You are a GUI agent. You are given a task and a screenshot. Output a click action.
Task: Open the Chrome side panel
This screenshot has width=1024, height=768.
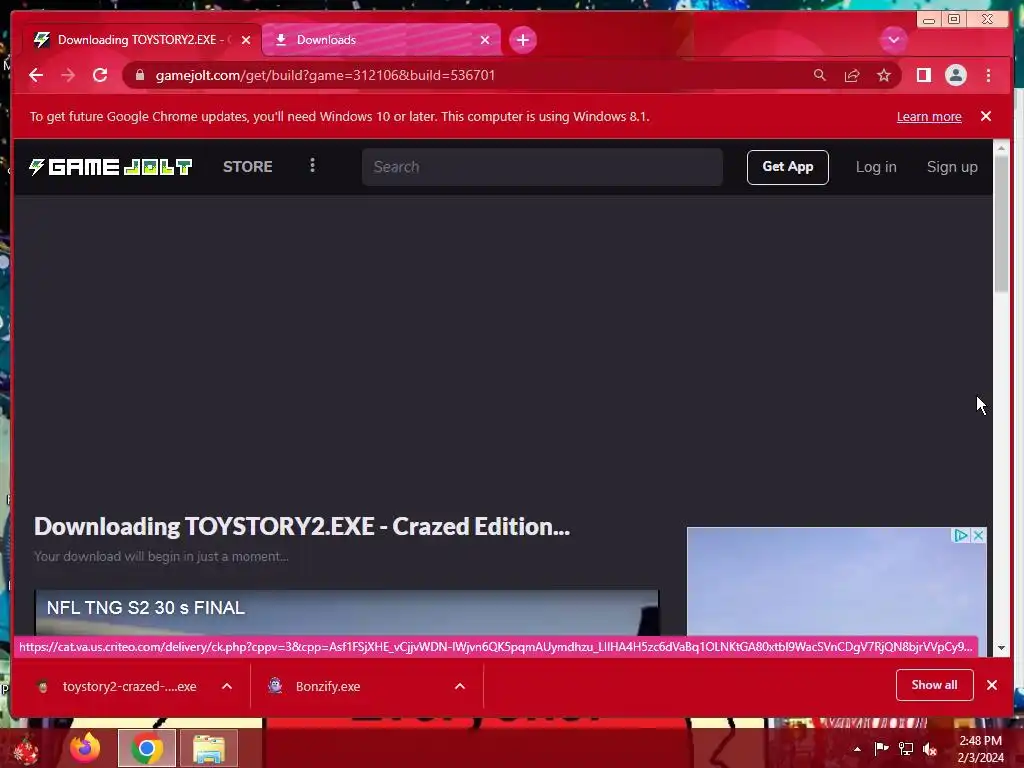click(923, 75)
